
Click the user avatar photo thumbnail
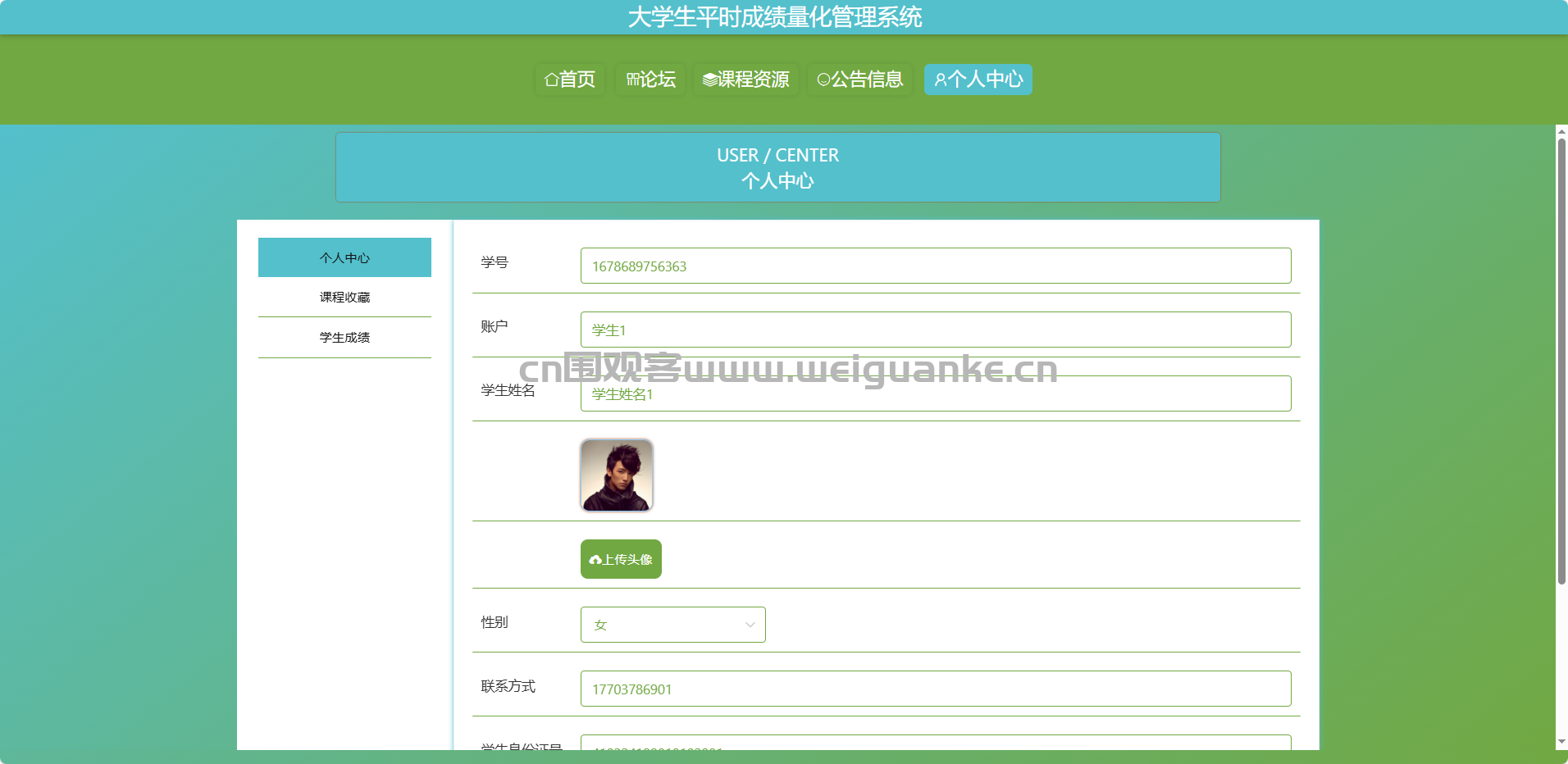pos(617,475)
